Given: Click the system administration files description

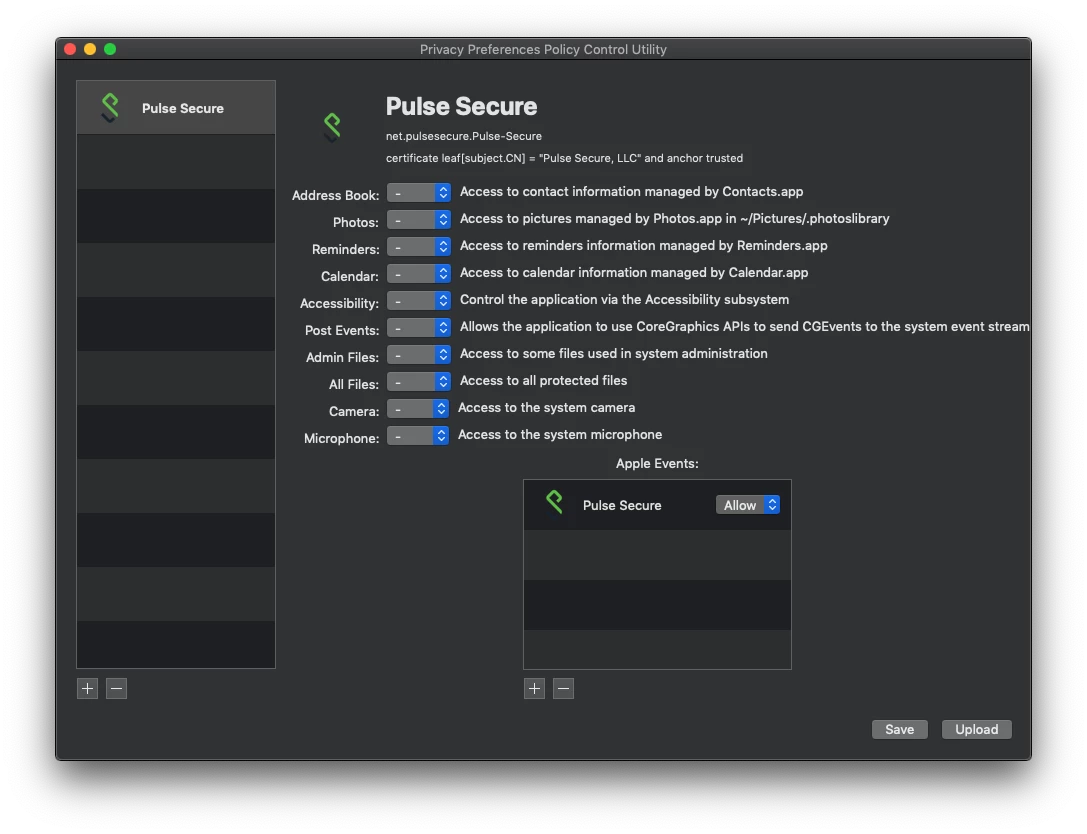Looking at the screenshot, I should (614, 354).
